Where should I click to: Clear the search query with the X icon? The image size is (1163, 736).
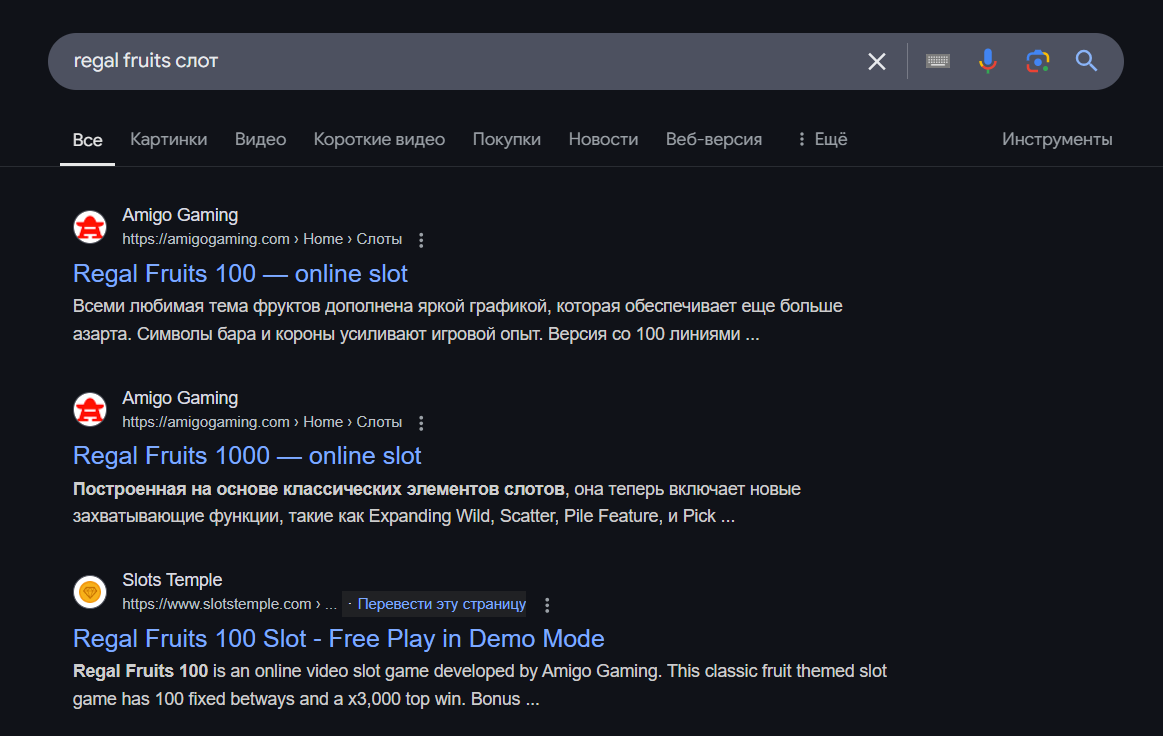point(877,62)
